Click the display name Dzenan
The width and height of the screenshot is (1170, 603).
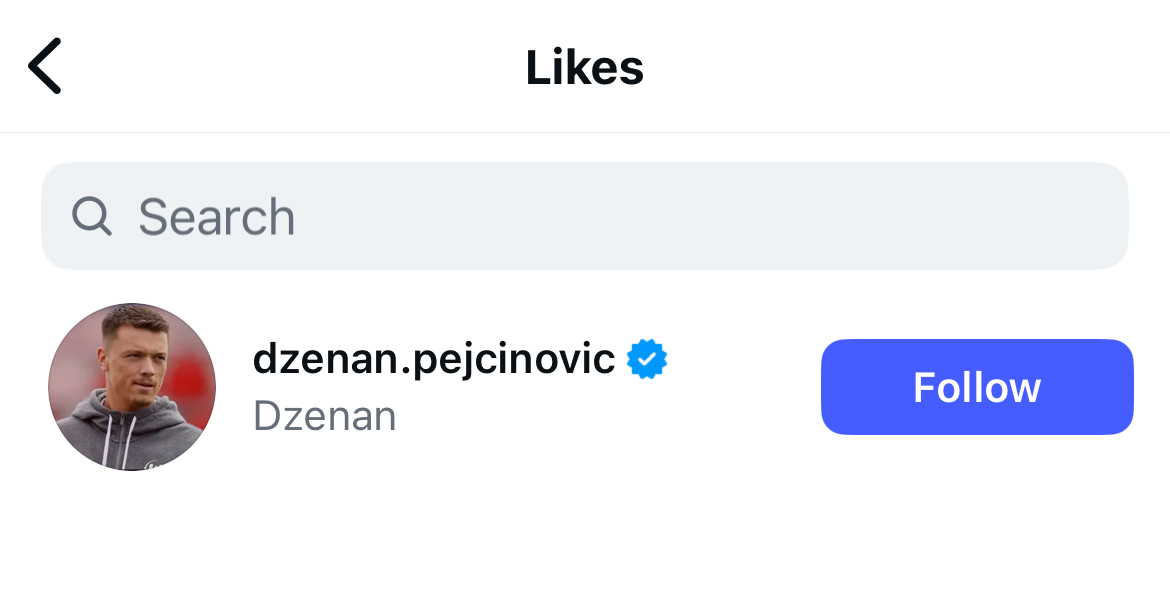click(x=325, y=416)
